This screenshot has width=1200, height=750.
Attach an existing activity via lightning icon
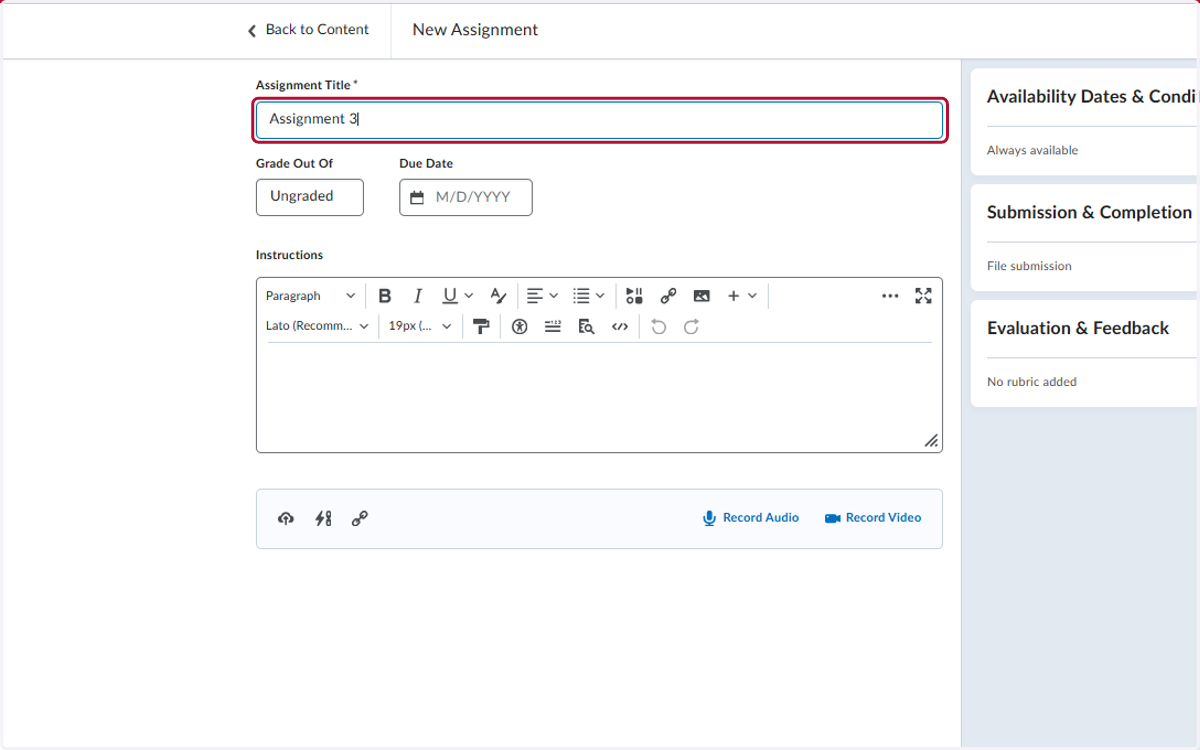[323, 518]
